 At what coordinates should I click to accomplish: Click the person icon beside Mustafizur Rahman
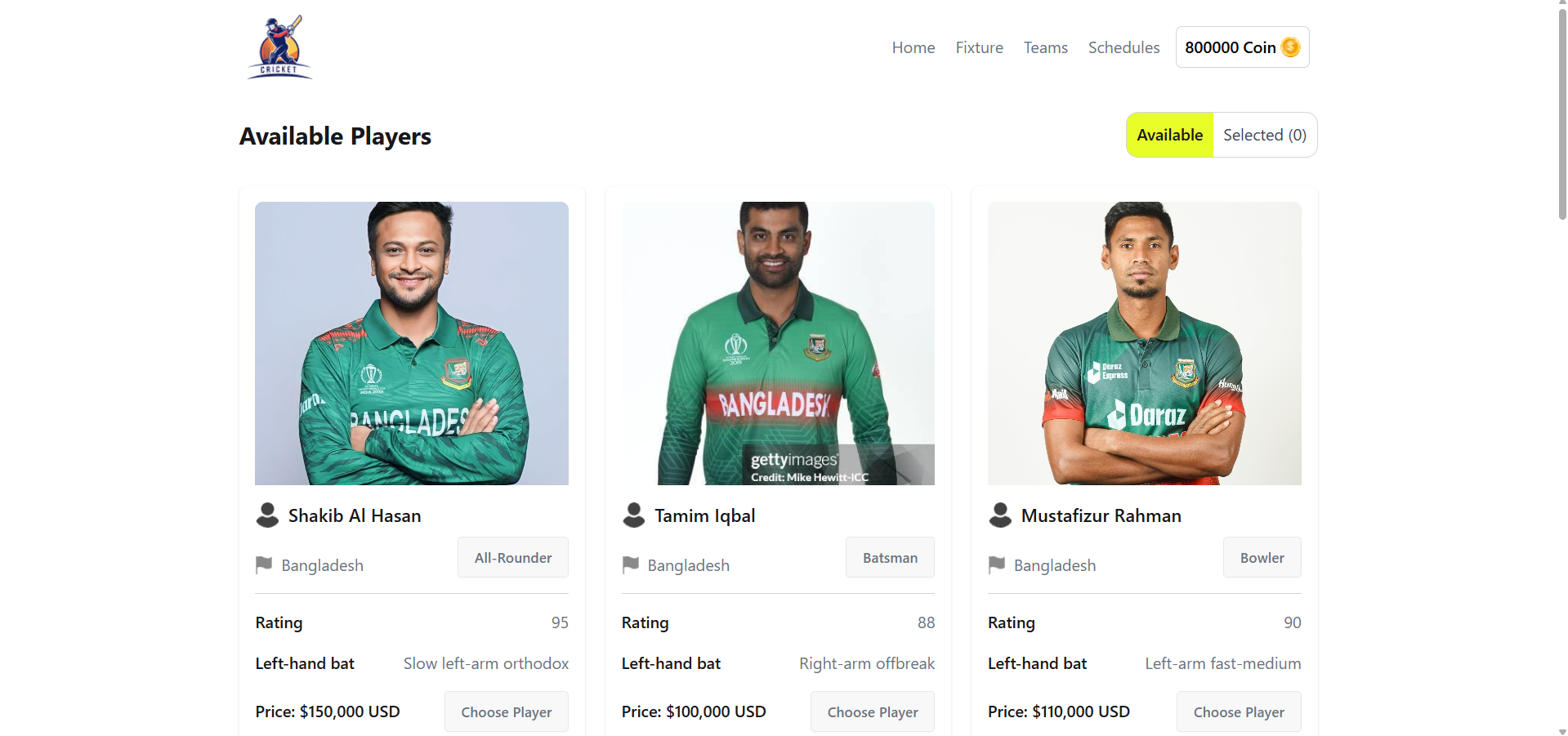coord(1000,515)
